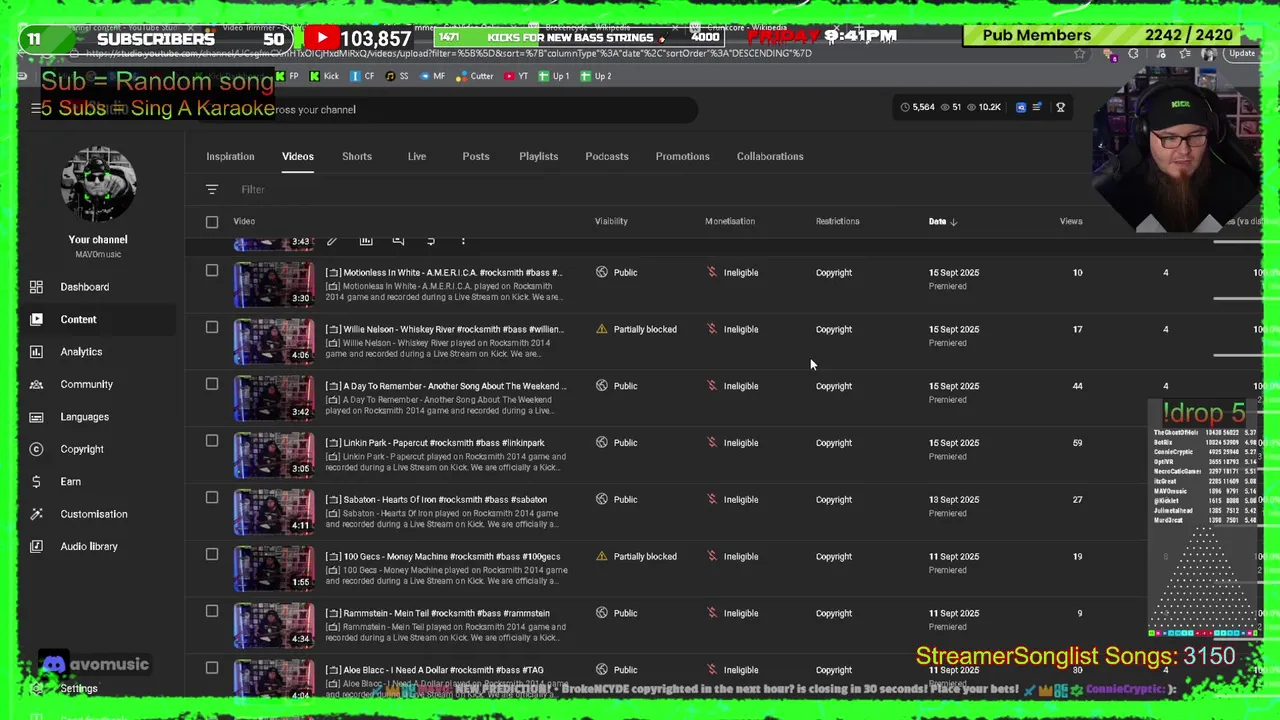Switch to the Inspiration tab

[230, 156]
